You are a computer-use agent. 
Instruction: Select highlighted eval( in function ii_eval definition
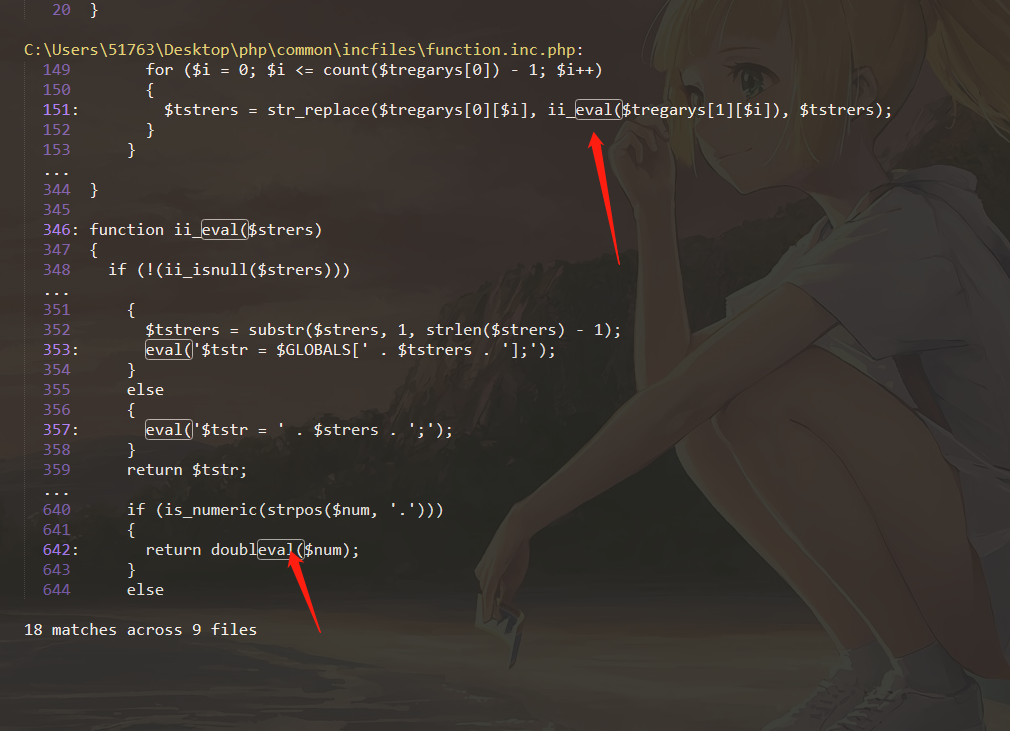pos(225,230)
